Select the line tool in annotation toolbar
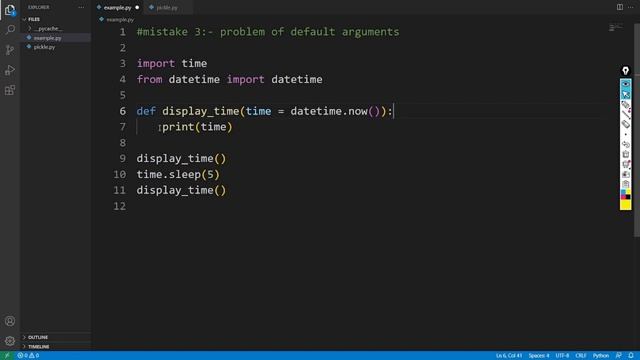 626,114
